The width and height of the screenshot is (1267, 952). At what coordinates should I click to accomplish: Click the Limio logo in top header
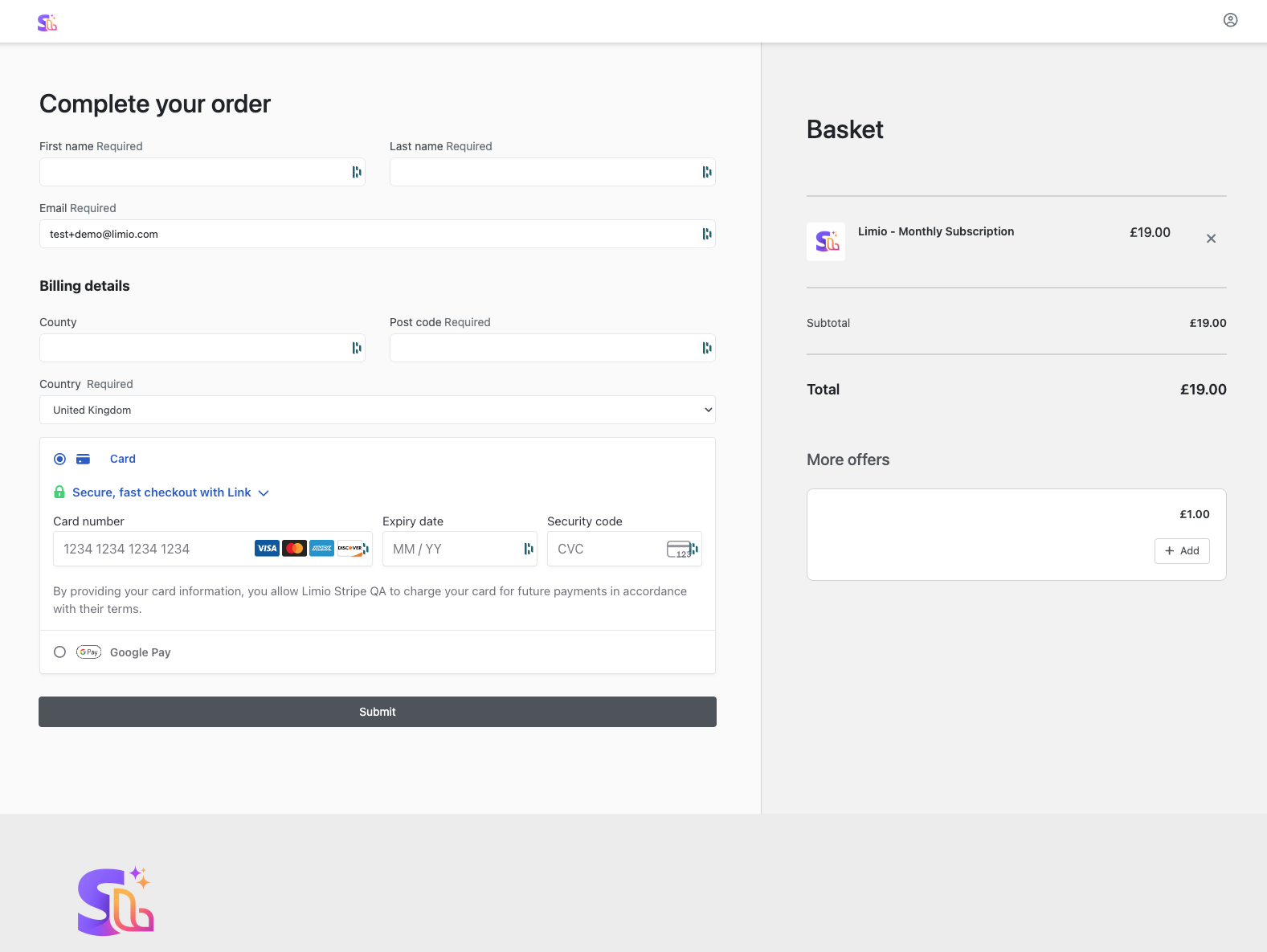point(47,22)
